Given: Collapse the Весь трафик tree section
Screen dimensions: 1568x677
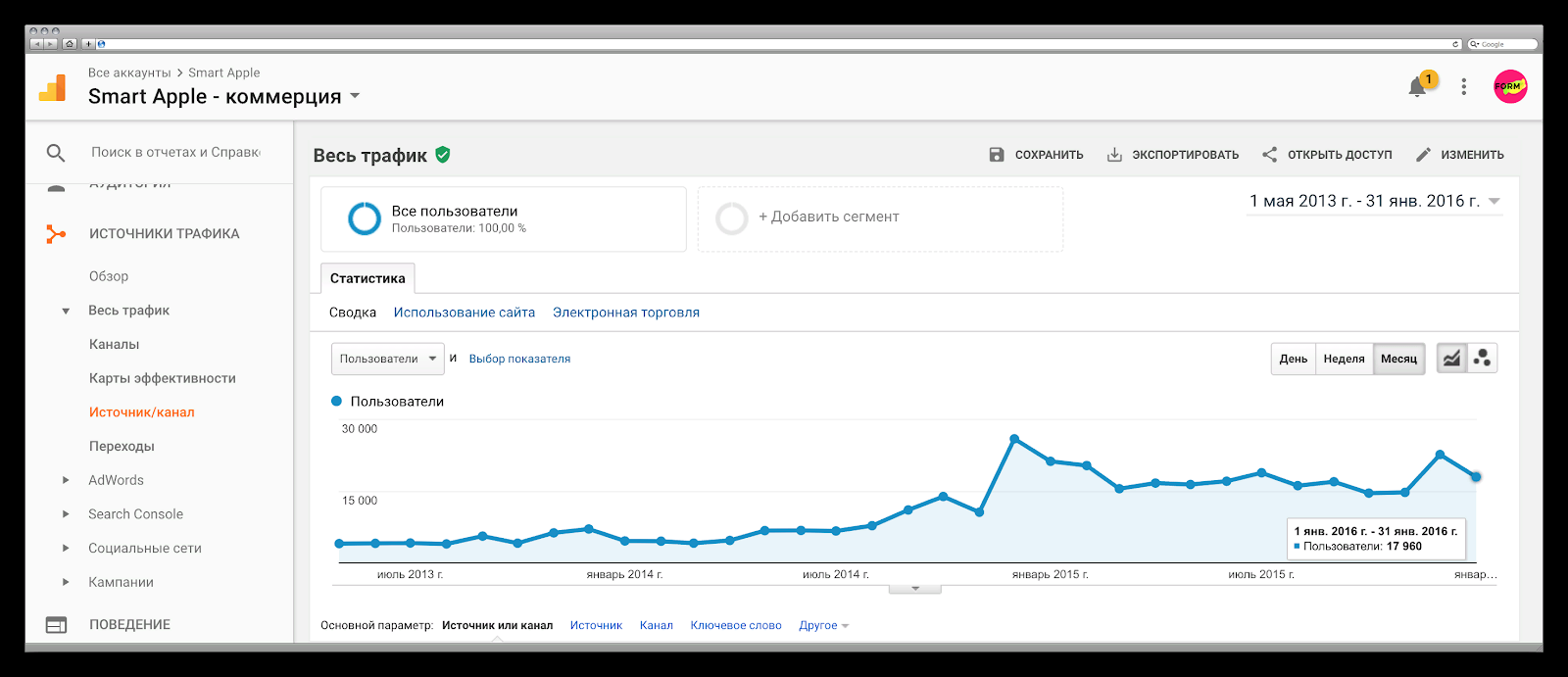Looking at the screenshot, I should [66, 312].
